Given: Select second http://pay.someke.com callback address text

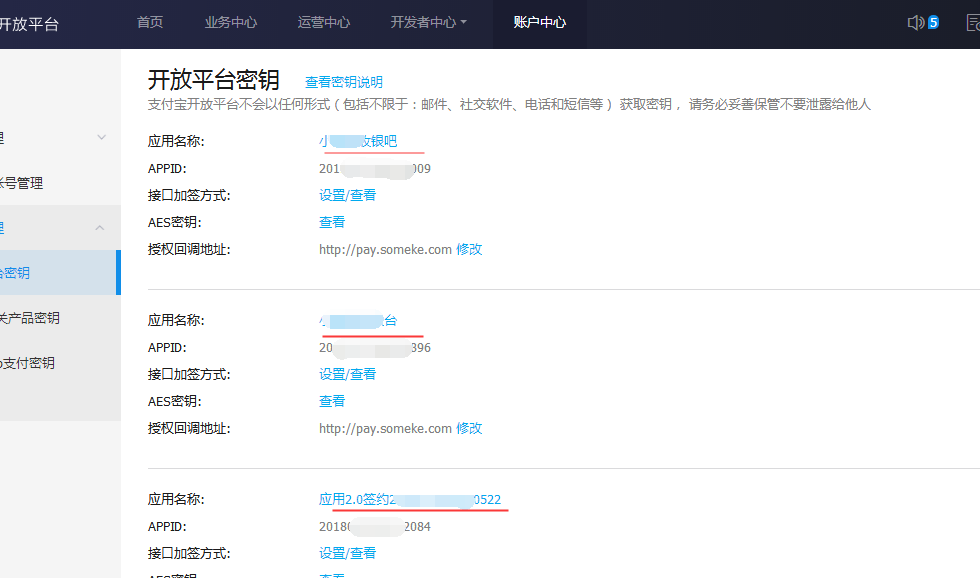Looking at the screenshot, I should click(x=385, y=429).
